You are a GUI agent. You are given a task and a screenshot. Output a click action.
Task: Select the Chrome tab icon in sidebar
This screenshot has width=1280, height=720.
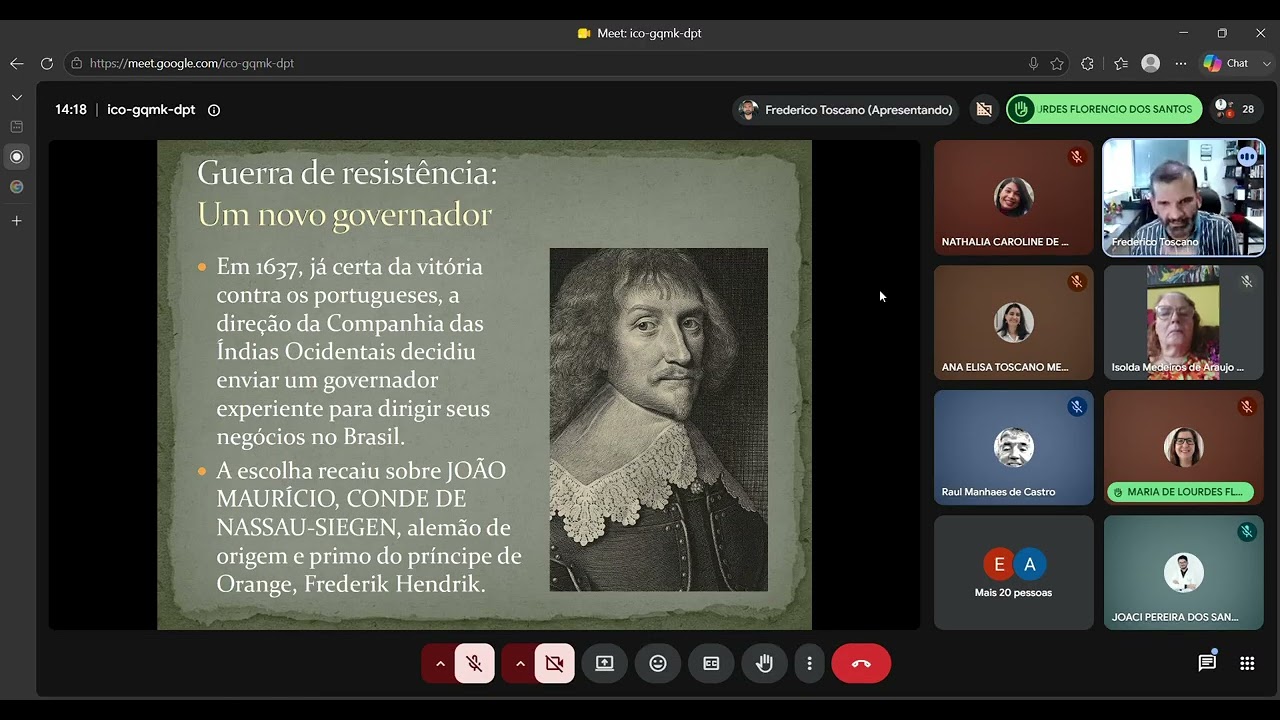[16, 187]
